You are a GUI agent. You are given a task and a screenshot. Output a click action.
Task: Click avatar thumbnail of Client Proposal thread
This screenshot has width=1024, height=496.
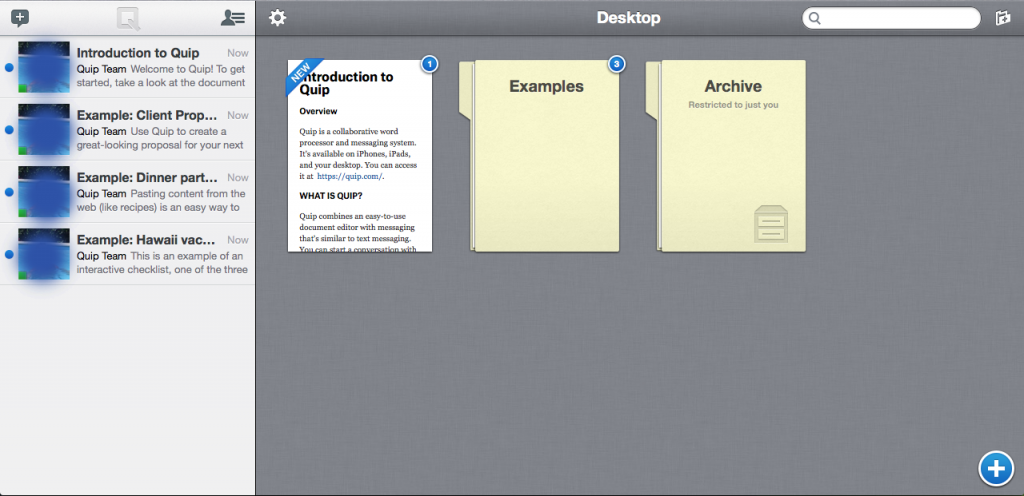point(44,129)
